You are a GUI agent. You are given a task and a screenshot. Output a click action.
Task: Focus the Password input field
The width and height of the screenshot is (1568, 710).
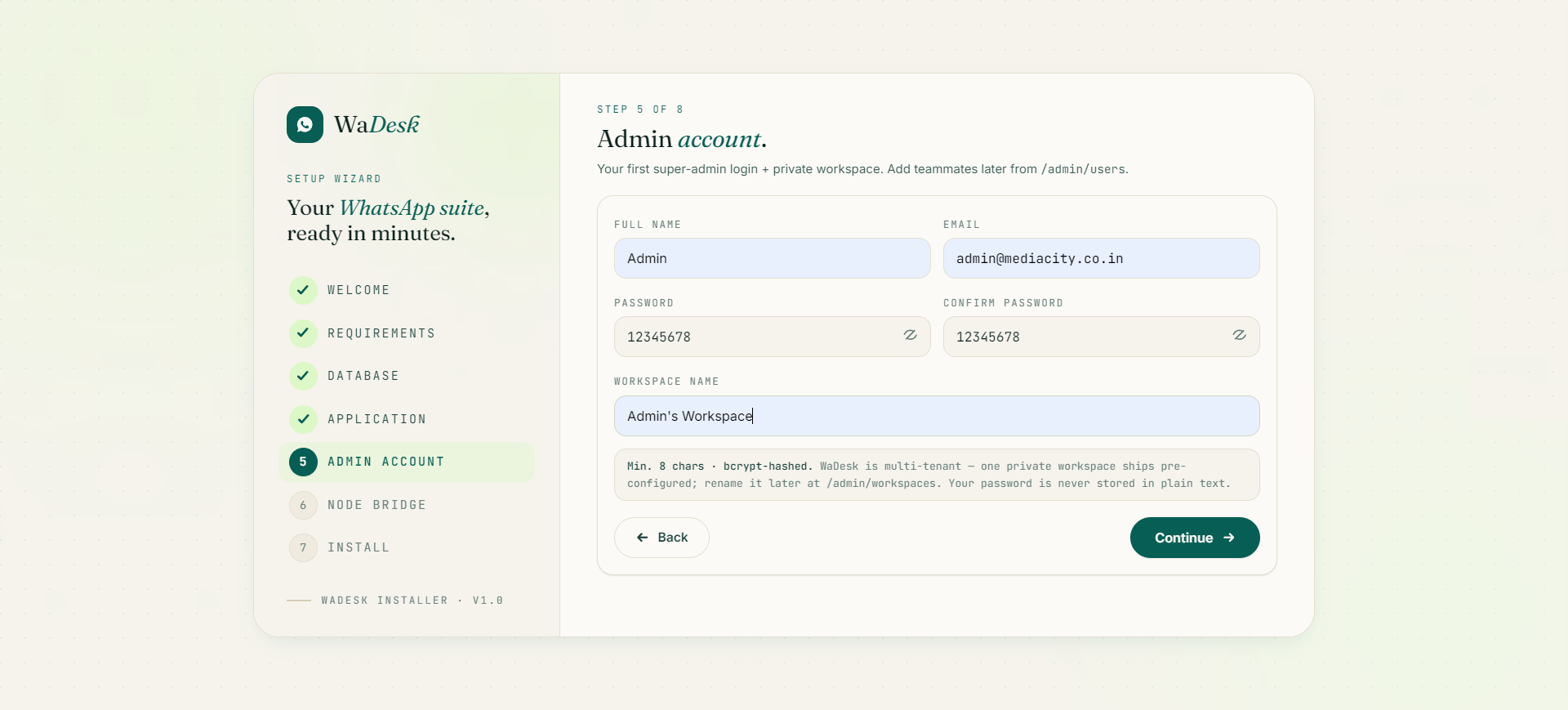click(773, 337)
